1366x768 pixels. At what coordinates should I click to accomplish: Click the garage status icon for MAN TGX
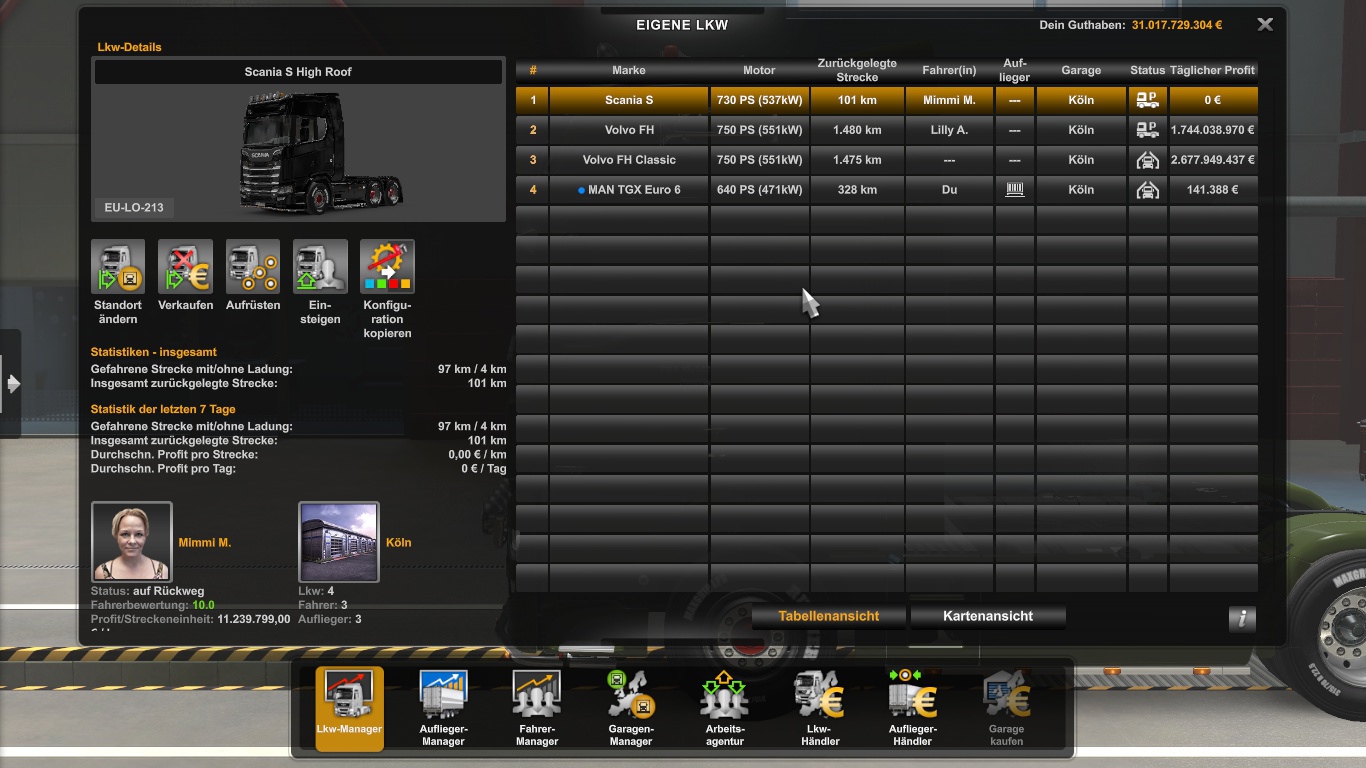click(x=1148, y=190)
